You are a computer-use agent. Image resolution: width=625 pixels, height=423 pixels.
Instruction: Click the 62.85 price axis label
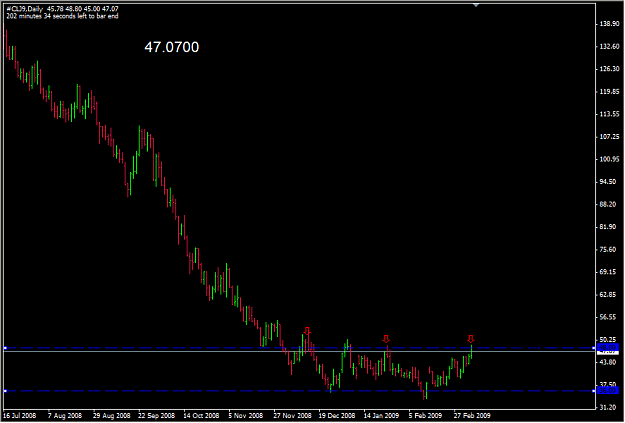[x=608, y=295]
